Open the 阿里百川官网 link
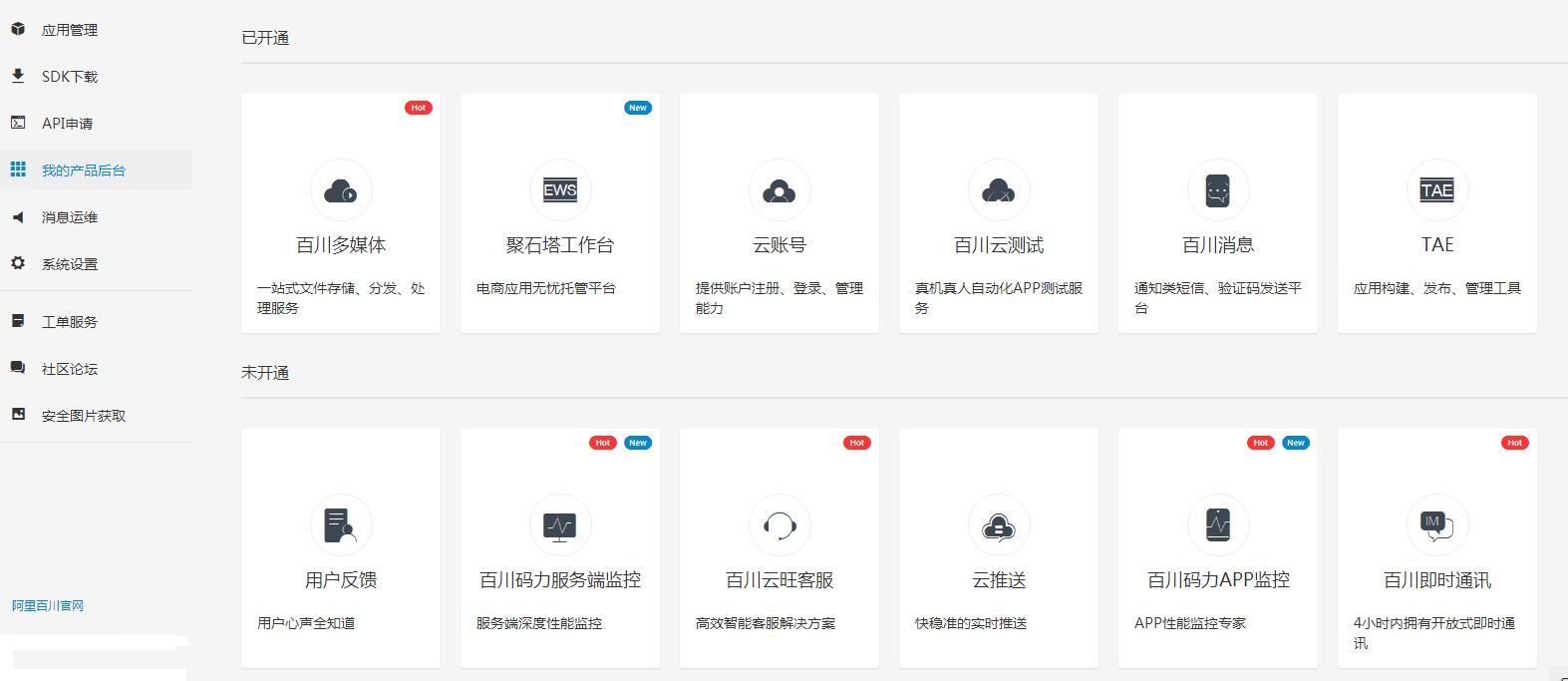This screenshot has width=1568, height=681. [48, 605]
